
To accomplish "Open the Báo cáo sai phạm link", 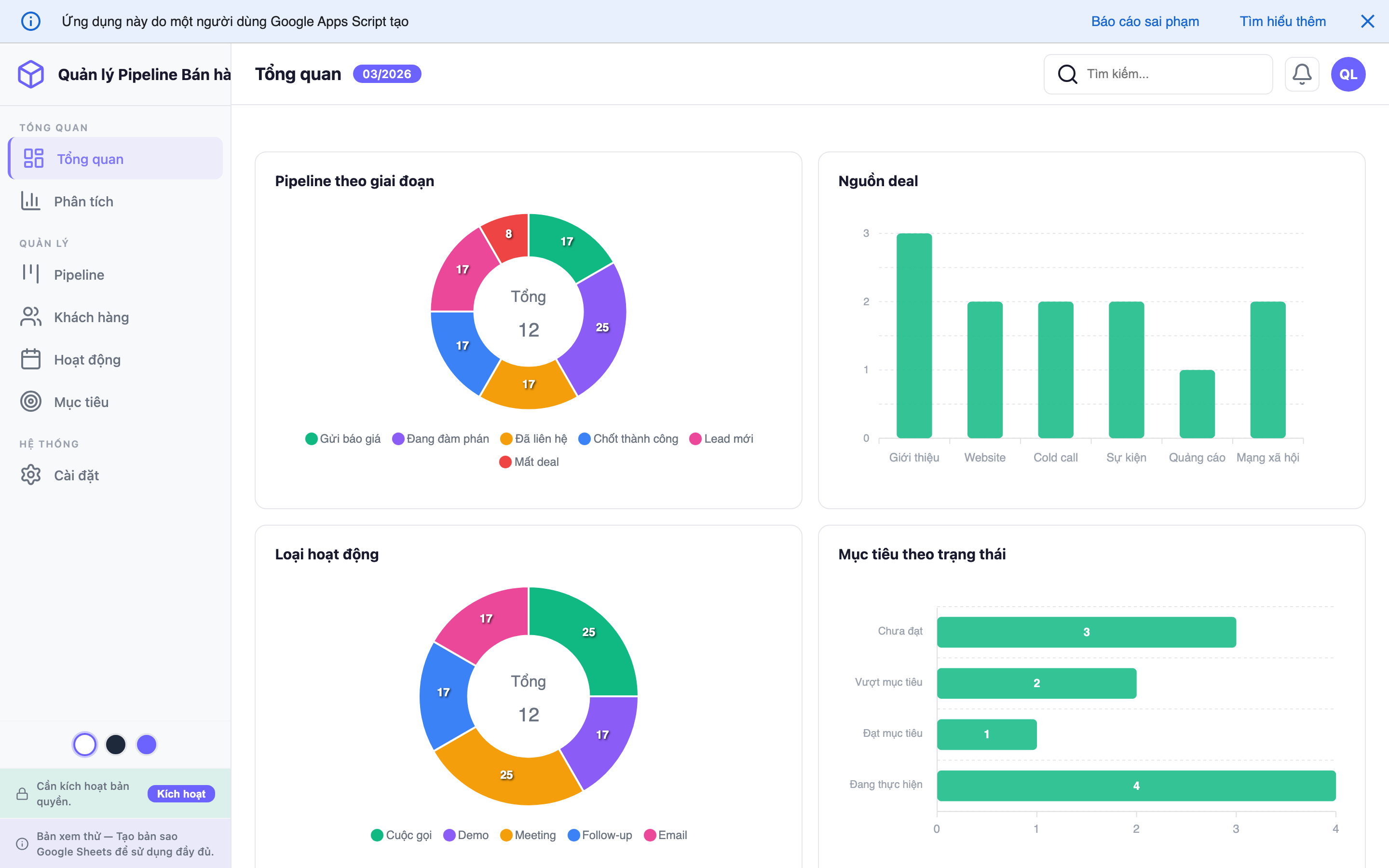I will (x=1144, y=21).
